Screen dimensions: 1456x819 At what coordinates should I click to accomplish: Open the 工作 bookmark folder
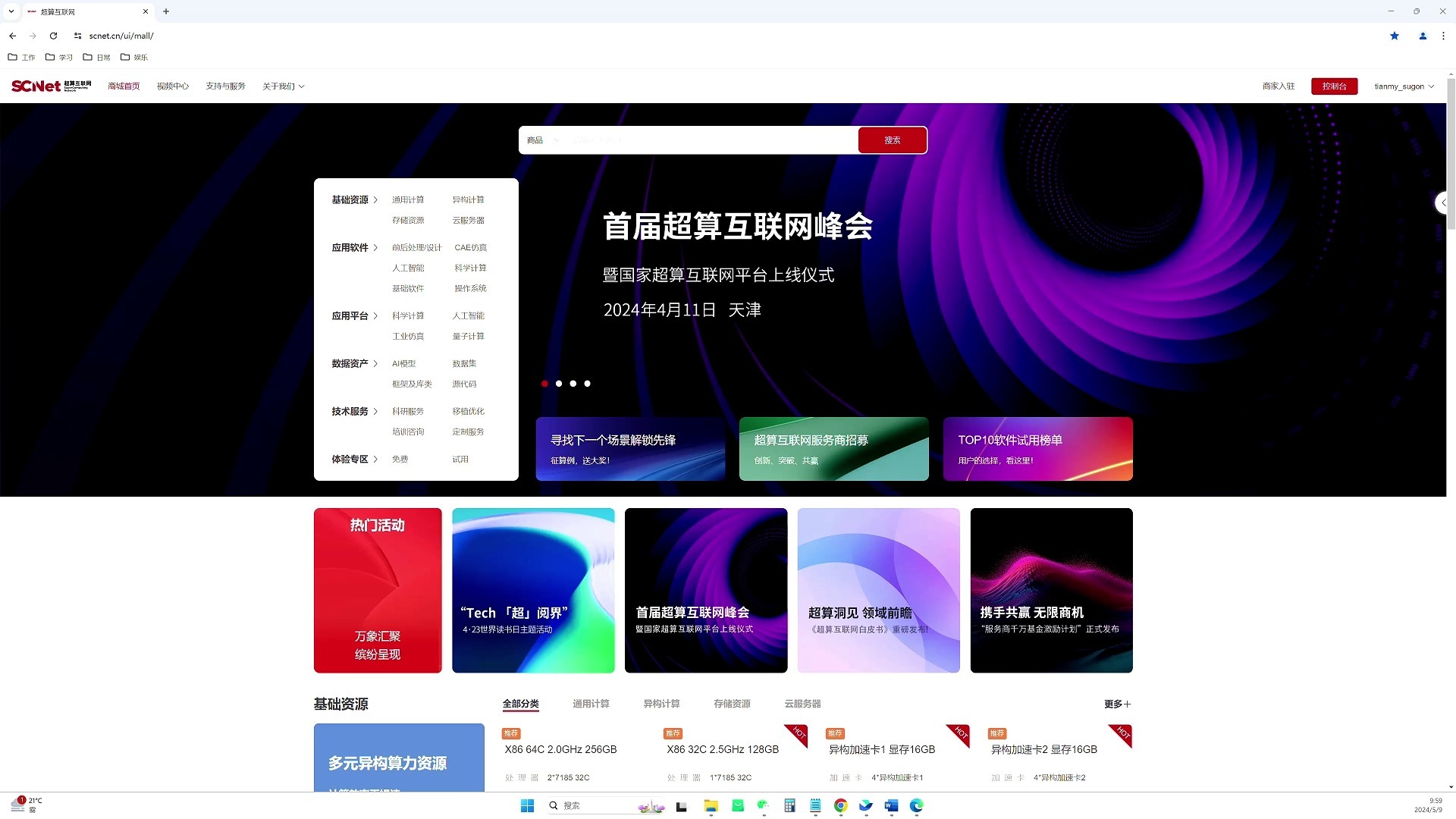point(21,57)
